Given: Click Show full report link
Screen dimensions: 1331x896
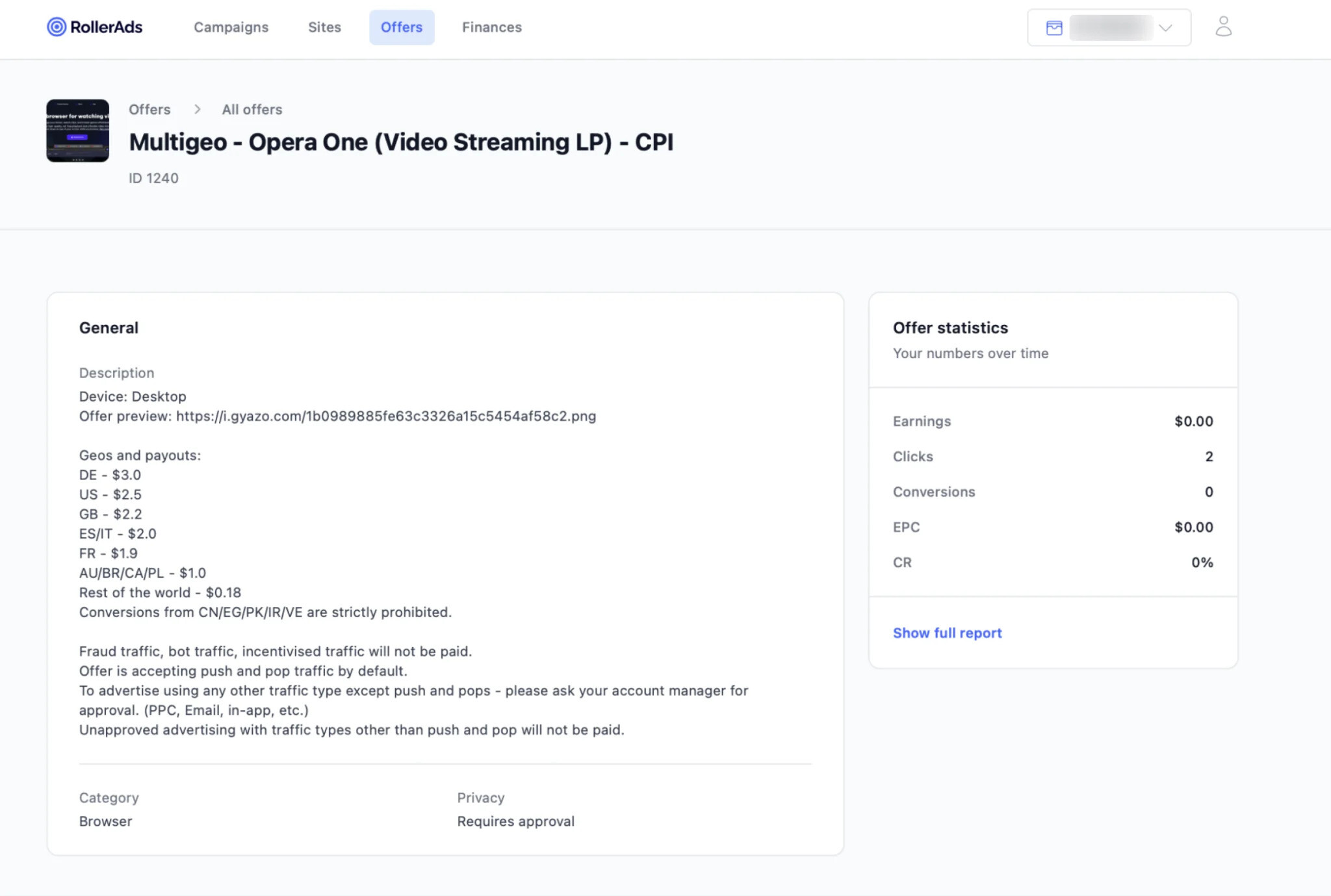Looking at the screenshot, I should [x=947, y=633].
